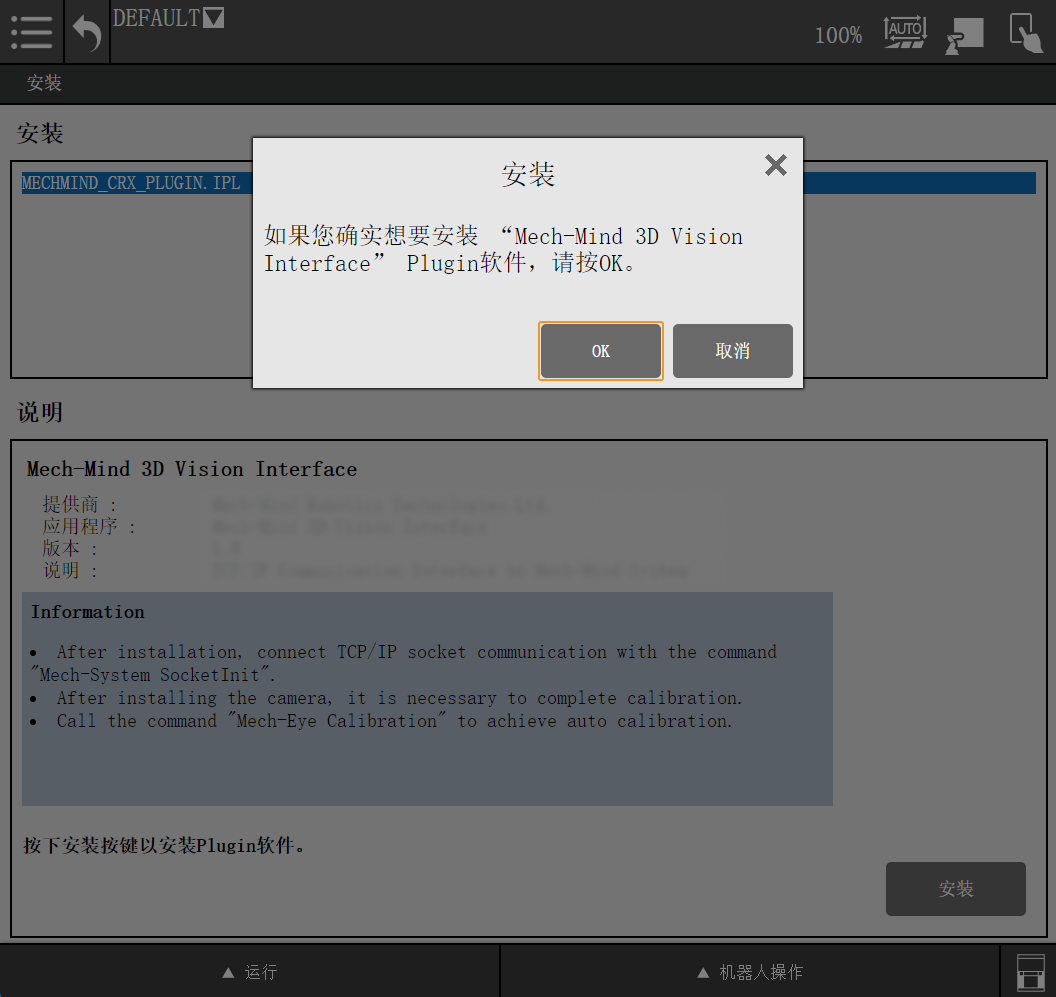Click the 提供商 label
The width and height of the screenshot is (1056, 997).
[79, 504]
